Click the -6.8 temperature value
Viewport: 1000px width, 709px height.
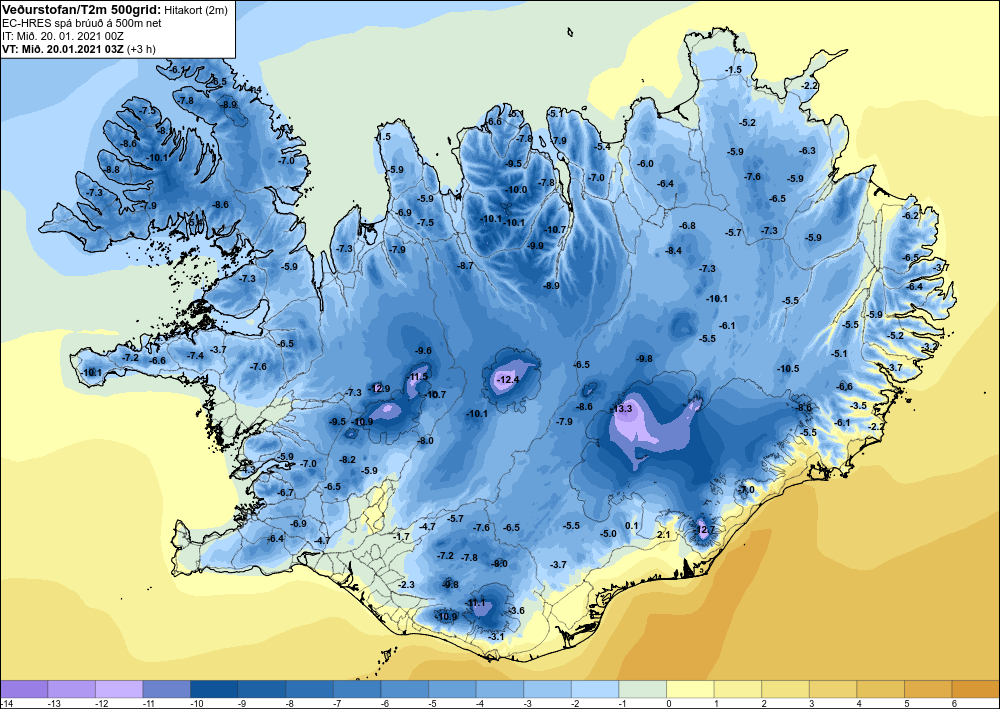pyautogui.click(x=688, y=226)
